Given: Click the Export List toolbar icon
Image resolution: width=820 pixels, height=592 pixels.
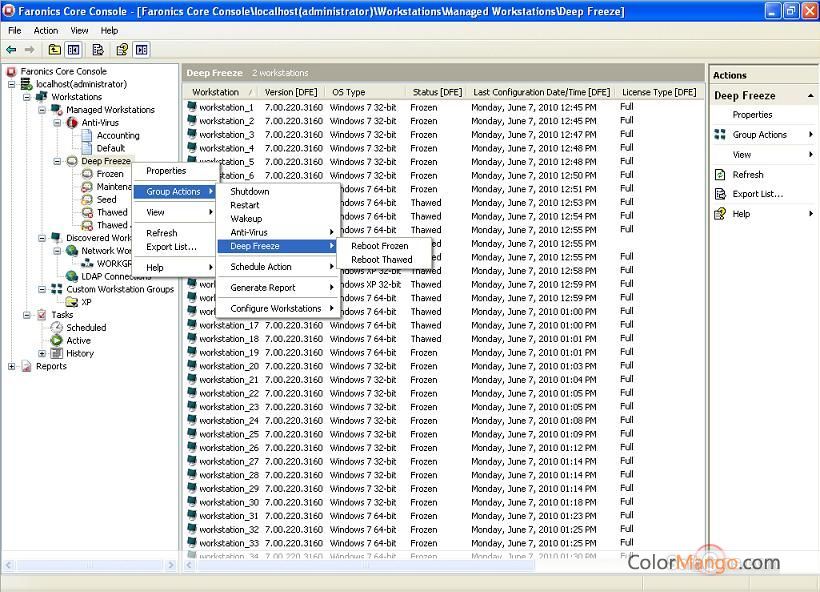Looking at the screenshot, I should (x=98, y=50).
